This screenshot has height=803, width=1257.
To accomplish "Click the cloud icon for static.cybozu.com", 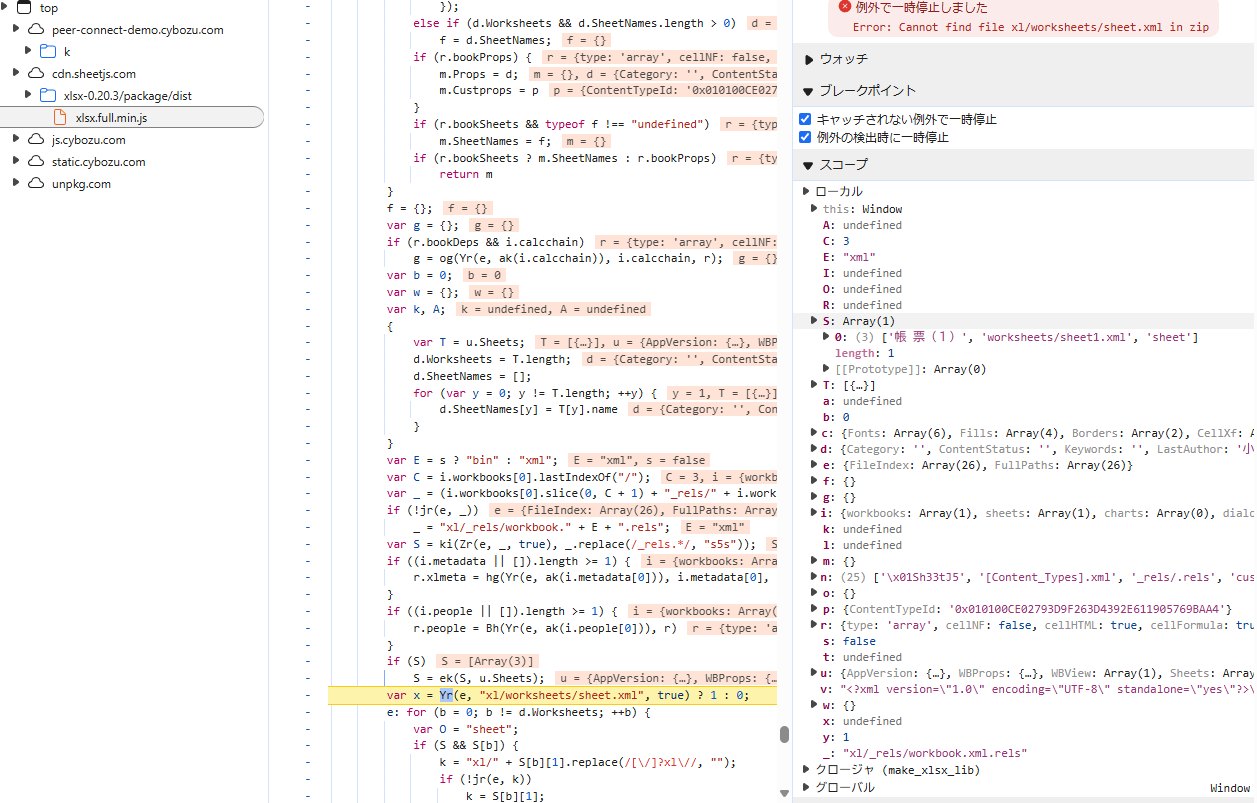I will pyautogui.click(x=37, y=162).
